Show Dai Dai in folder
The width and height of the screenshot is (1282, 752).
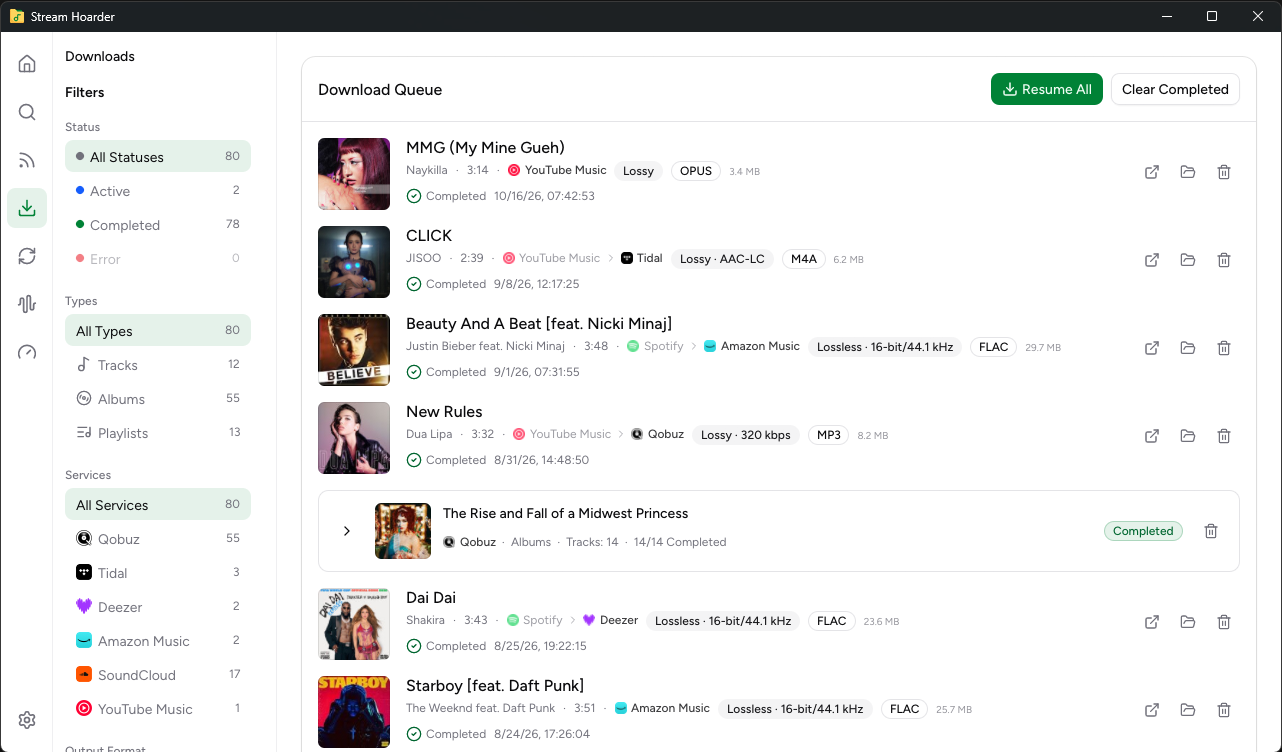[x=1188, y=622]
